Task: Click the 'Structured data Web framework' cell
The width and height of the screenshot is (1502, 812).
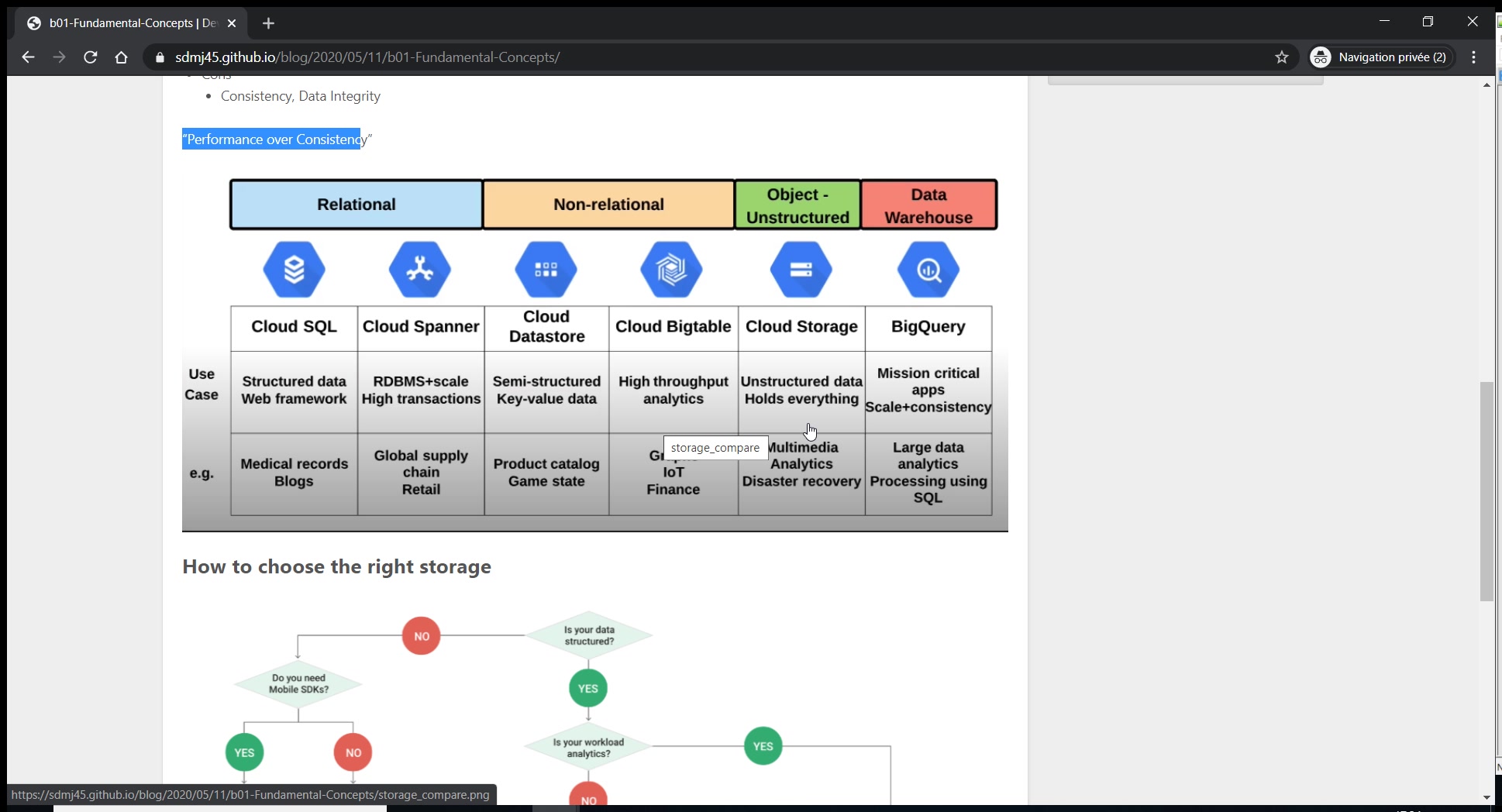Action: pos(295,391)
